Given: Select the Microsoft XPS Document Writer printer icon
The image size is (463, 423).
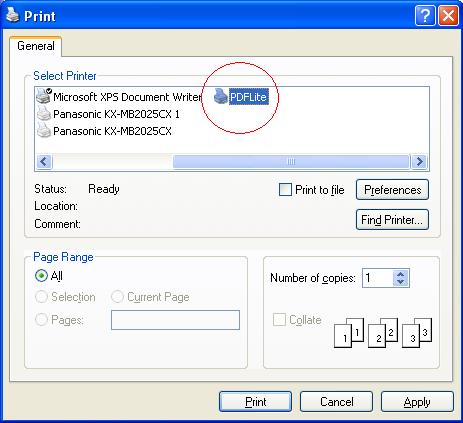Looking at the screenshot, I should 44,96.
